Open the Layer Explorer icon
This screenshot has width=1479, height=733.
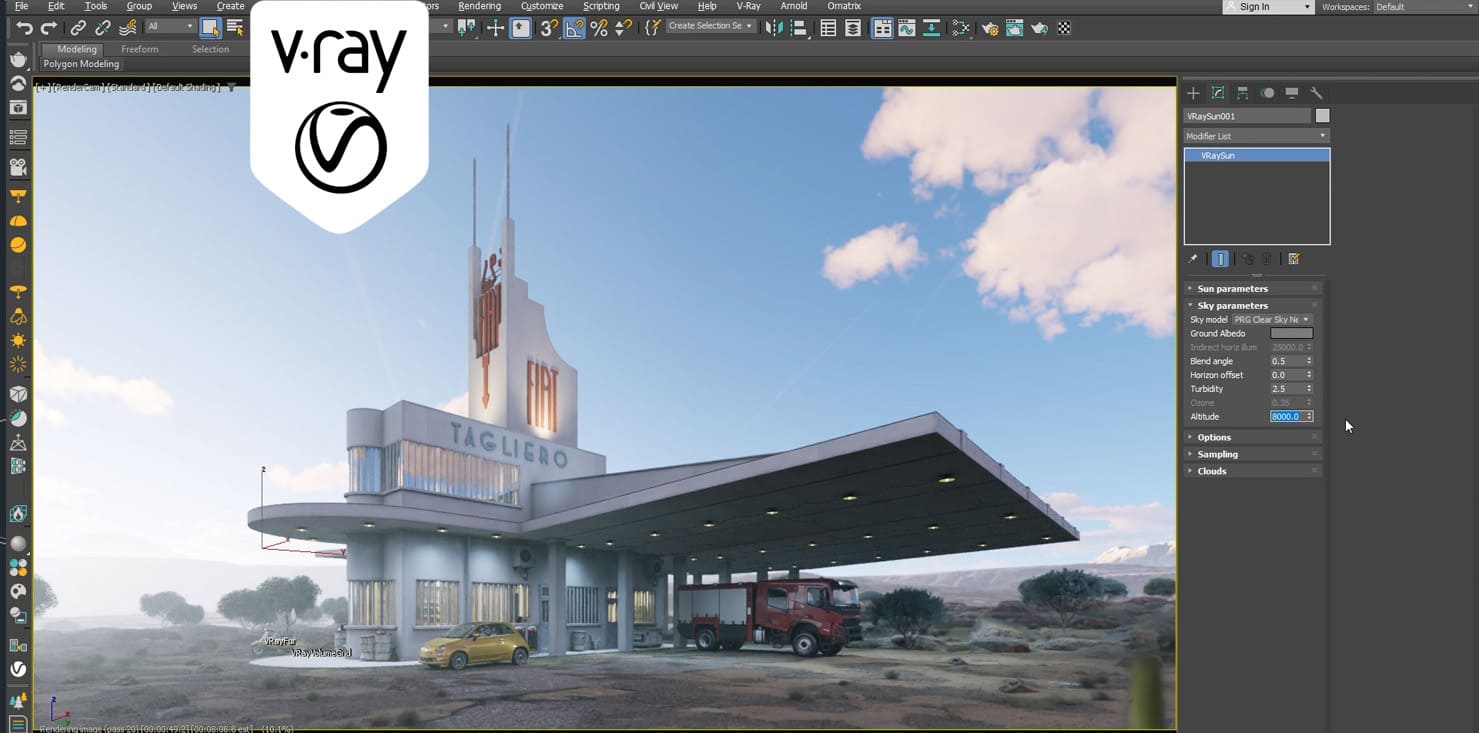pyautogui.click(x=853, y=28)
